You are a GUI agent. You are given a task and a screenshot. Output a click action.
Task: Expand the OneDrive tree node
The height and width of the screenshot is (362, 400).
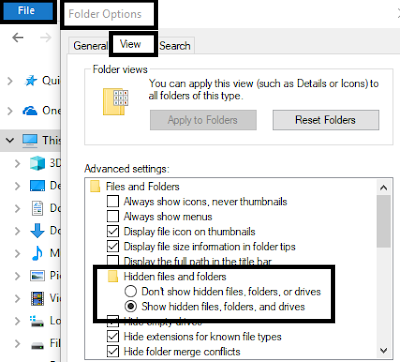[10, 111]
